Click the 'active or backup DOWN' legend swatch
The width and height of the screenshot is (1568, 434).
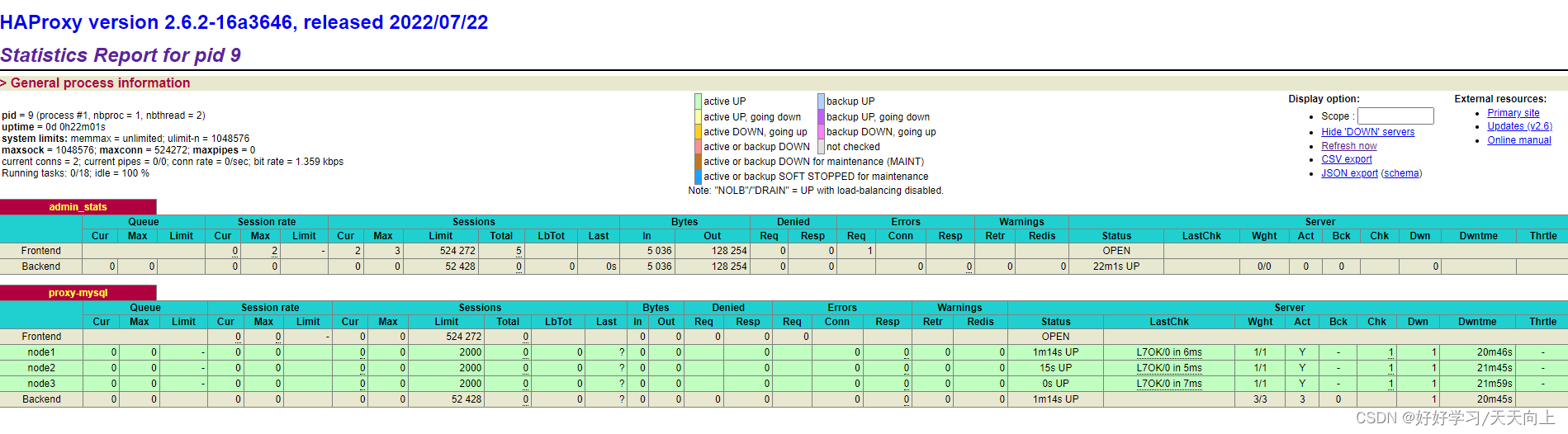pyautogui.click(x=699, y=147)
